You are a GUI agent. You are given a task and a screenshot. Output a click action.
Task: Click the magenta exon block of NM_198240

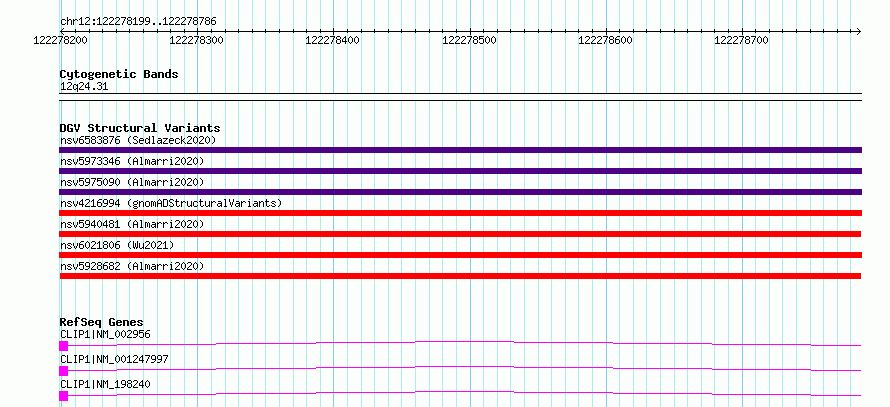pos(64,396)
